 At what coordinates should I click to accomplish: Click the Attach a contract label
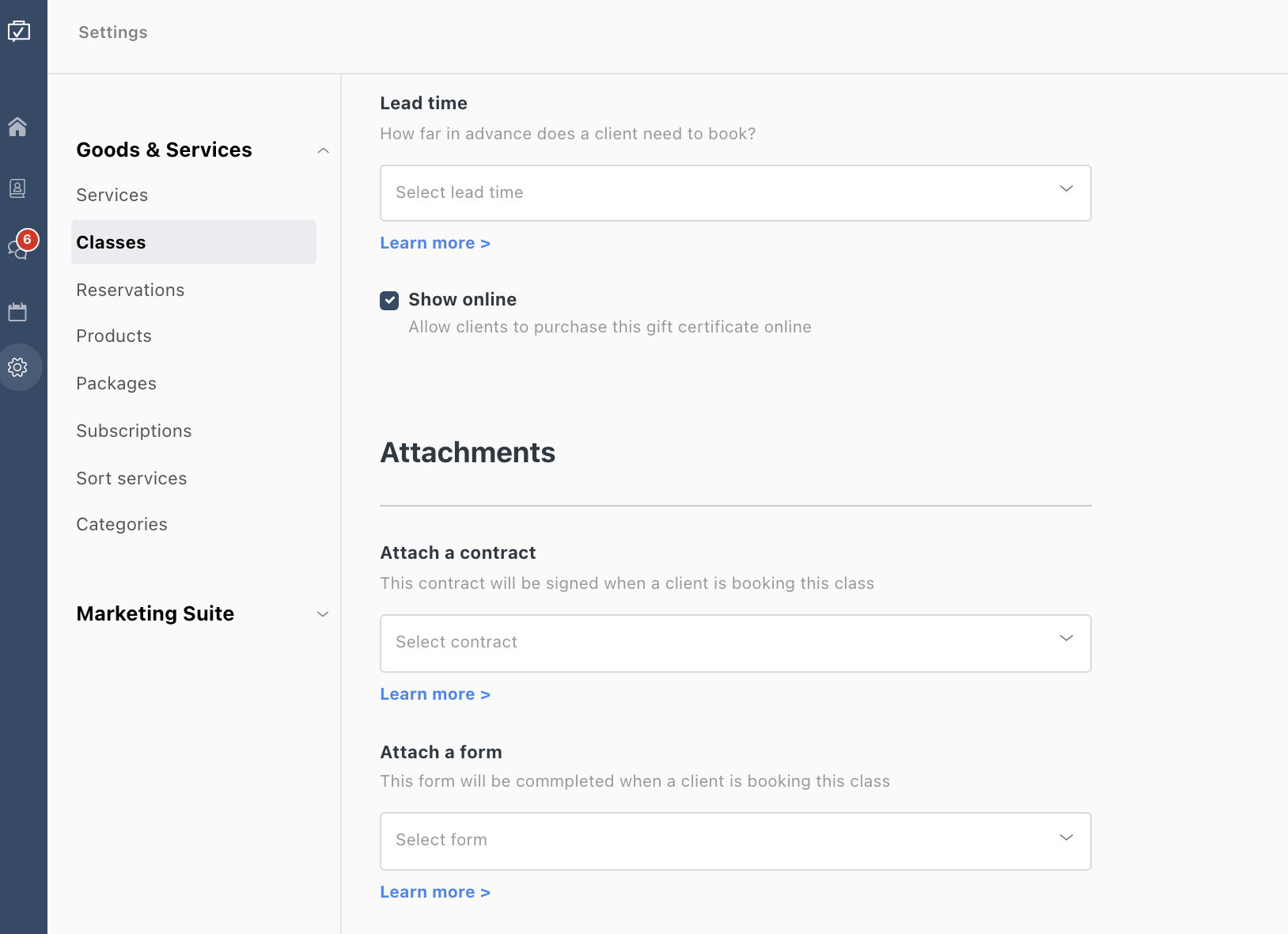[x=458, y=552]
